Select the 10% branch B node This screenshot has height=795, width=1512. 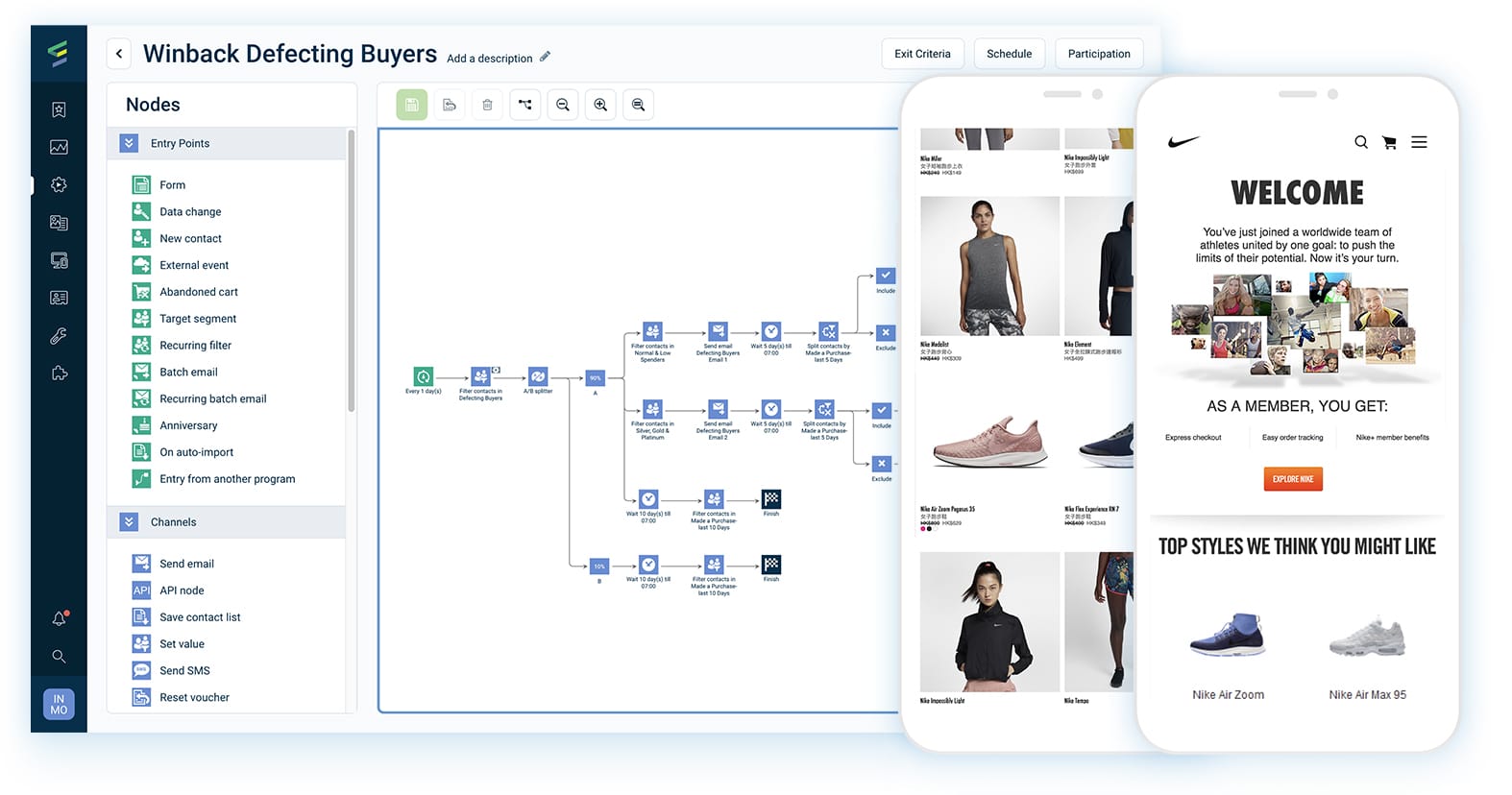[x=599, y=566]
